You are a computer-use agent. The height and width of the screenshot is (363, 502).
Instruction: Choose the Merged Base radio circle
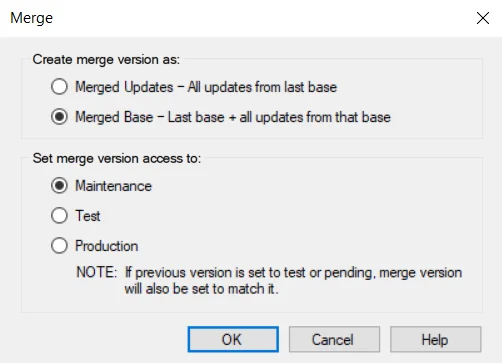pos(59,117)
